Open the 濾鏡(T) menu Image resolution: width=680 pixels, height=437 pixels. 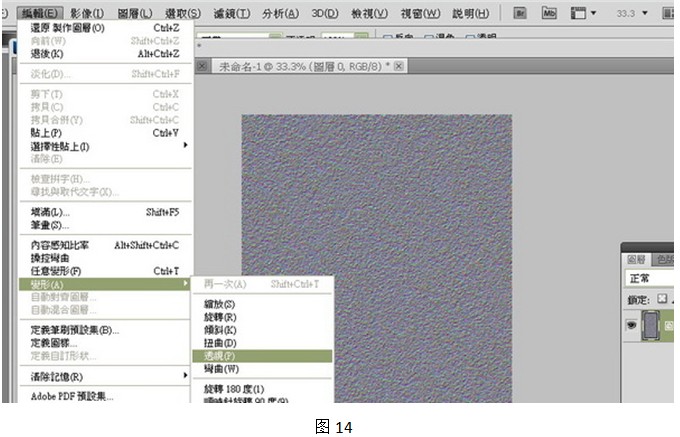pyautogui.click(x=232, y=13)
